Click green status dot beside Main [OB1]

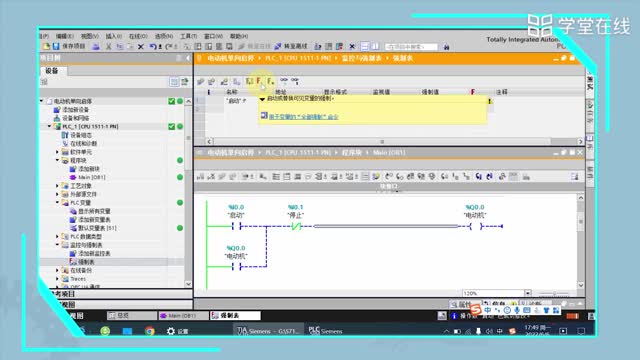point(180,177)
